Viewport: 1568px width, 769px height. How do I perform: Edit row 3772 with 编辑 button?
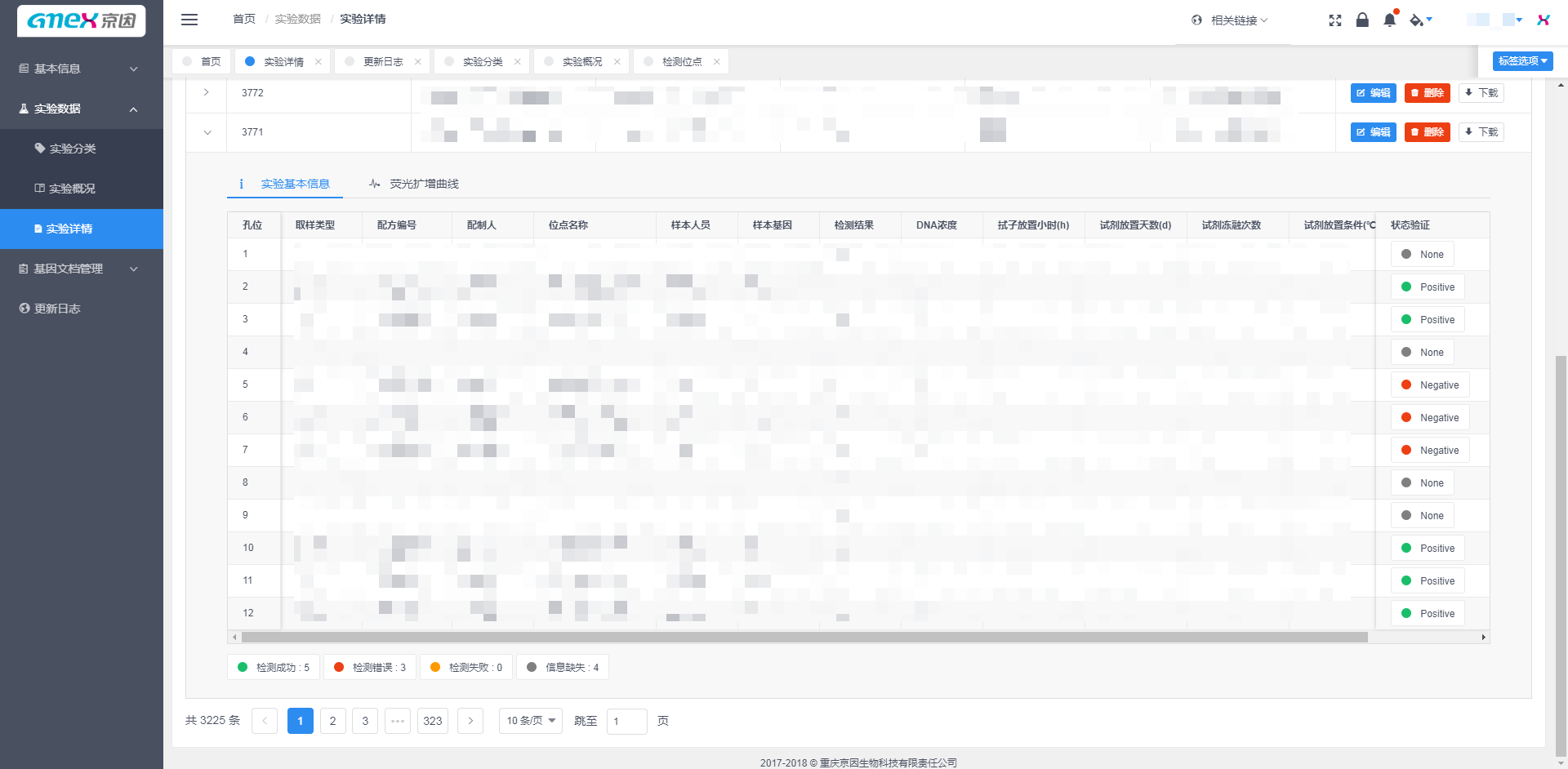1374,93
